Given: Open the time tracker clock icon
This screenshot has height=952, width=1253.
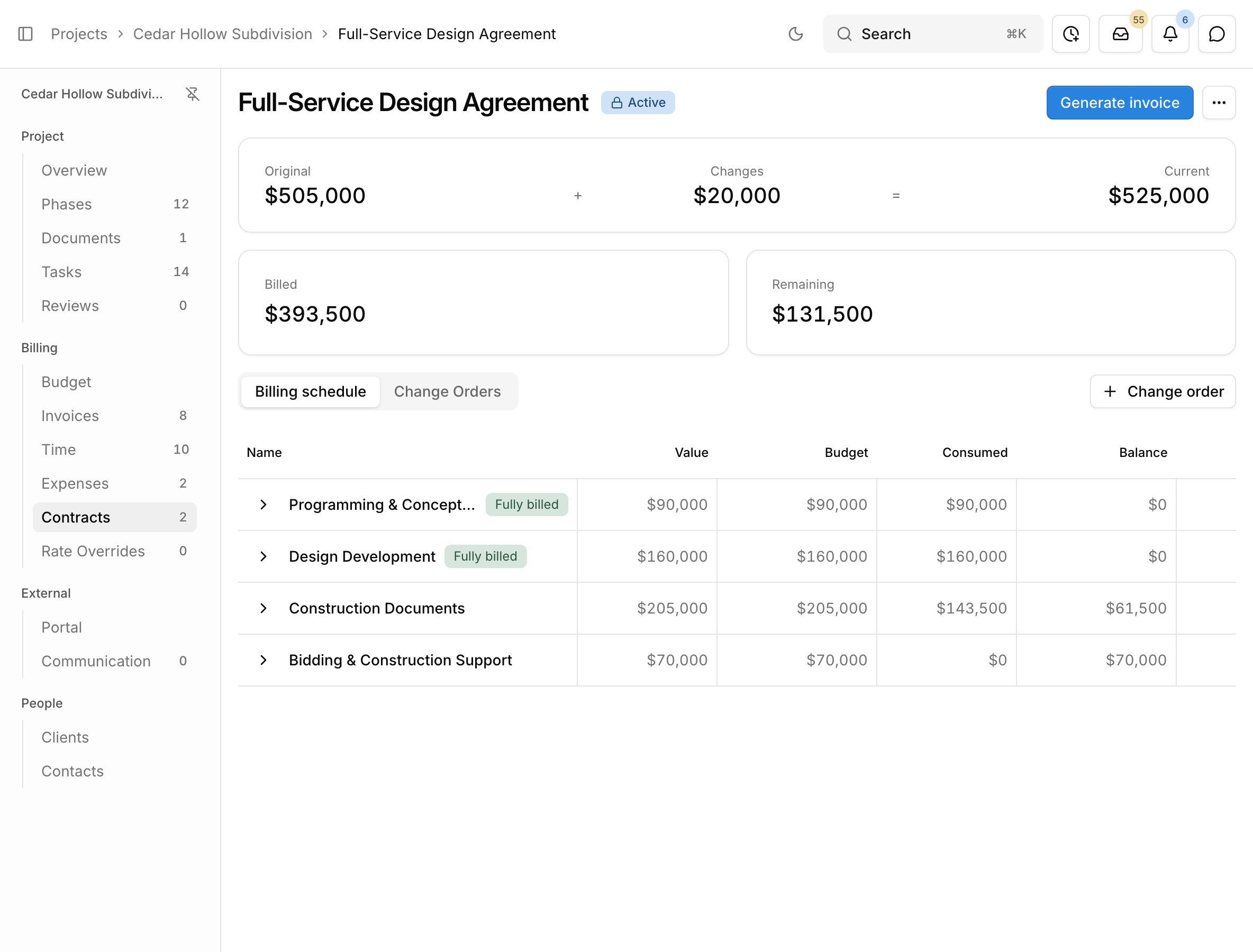Looking at the screenshot, I should [1070, 34].
